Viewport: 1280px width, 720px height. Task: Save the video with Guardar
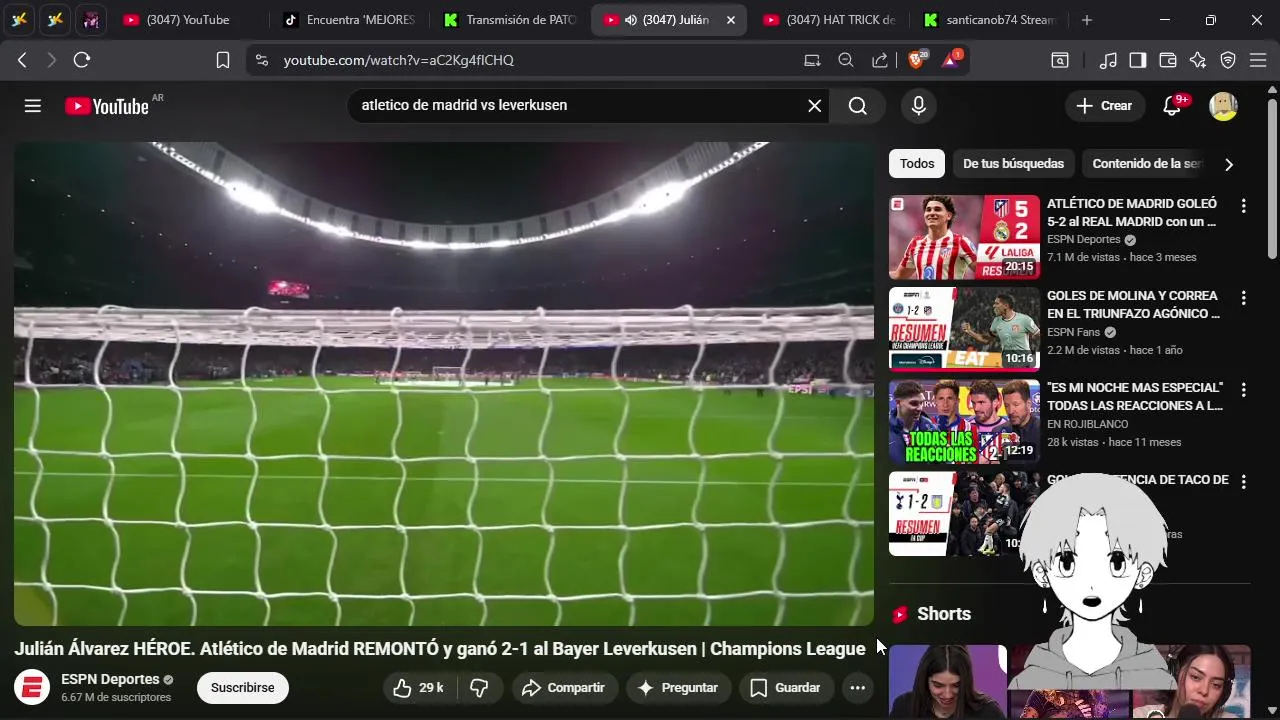(x=785, y=688)
